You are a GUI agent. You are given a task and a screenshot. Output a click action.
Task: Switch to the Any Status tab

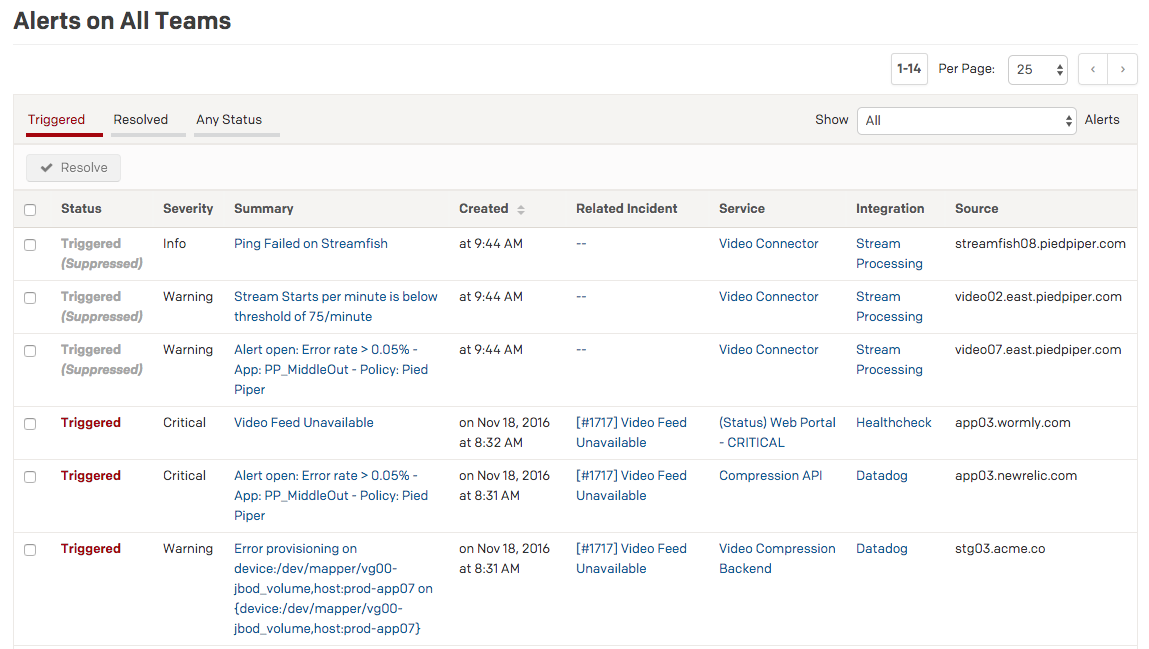coord(229,120)
